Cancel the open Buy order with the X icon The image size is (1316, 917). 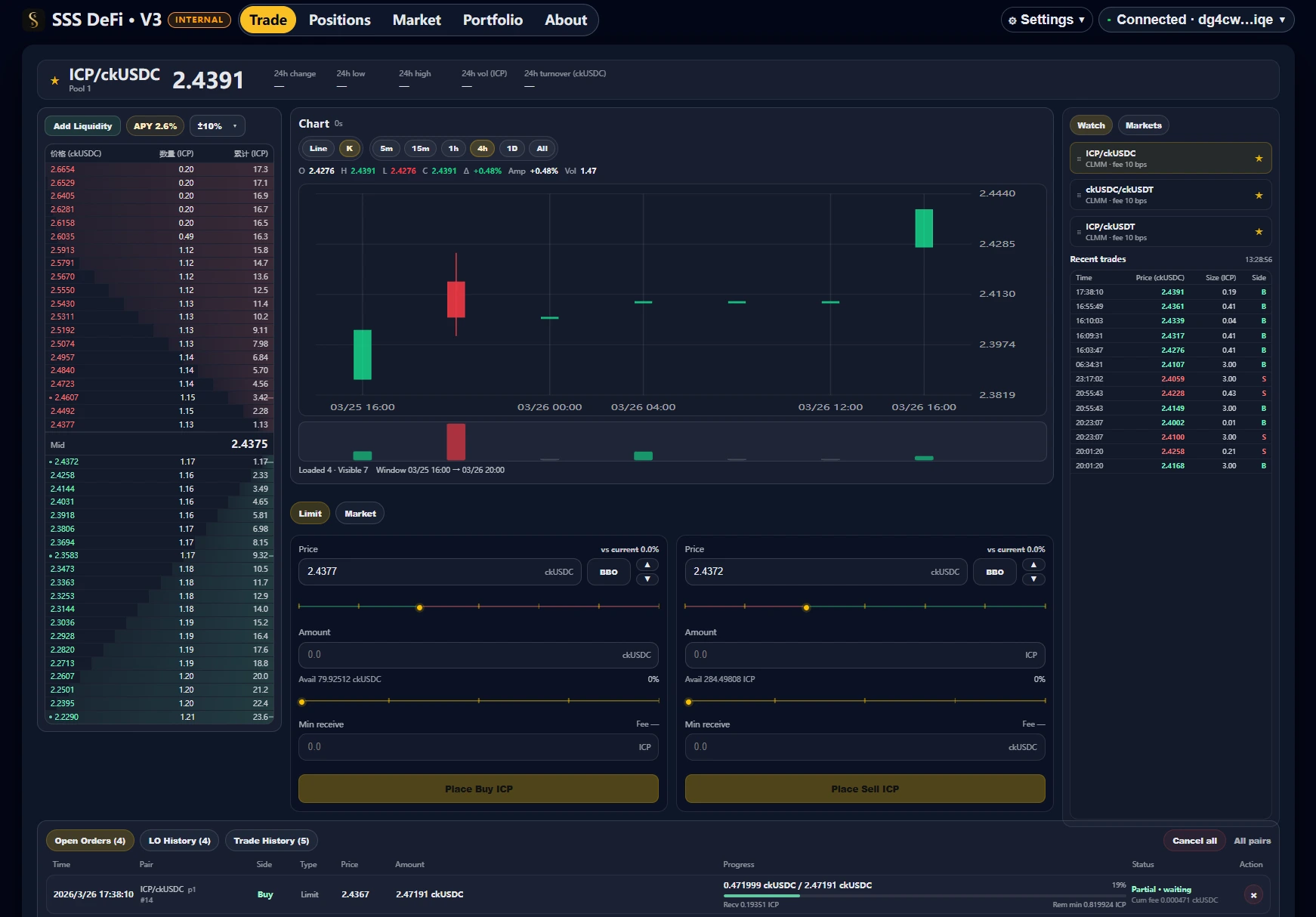[1253, 894]
